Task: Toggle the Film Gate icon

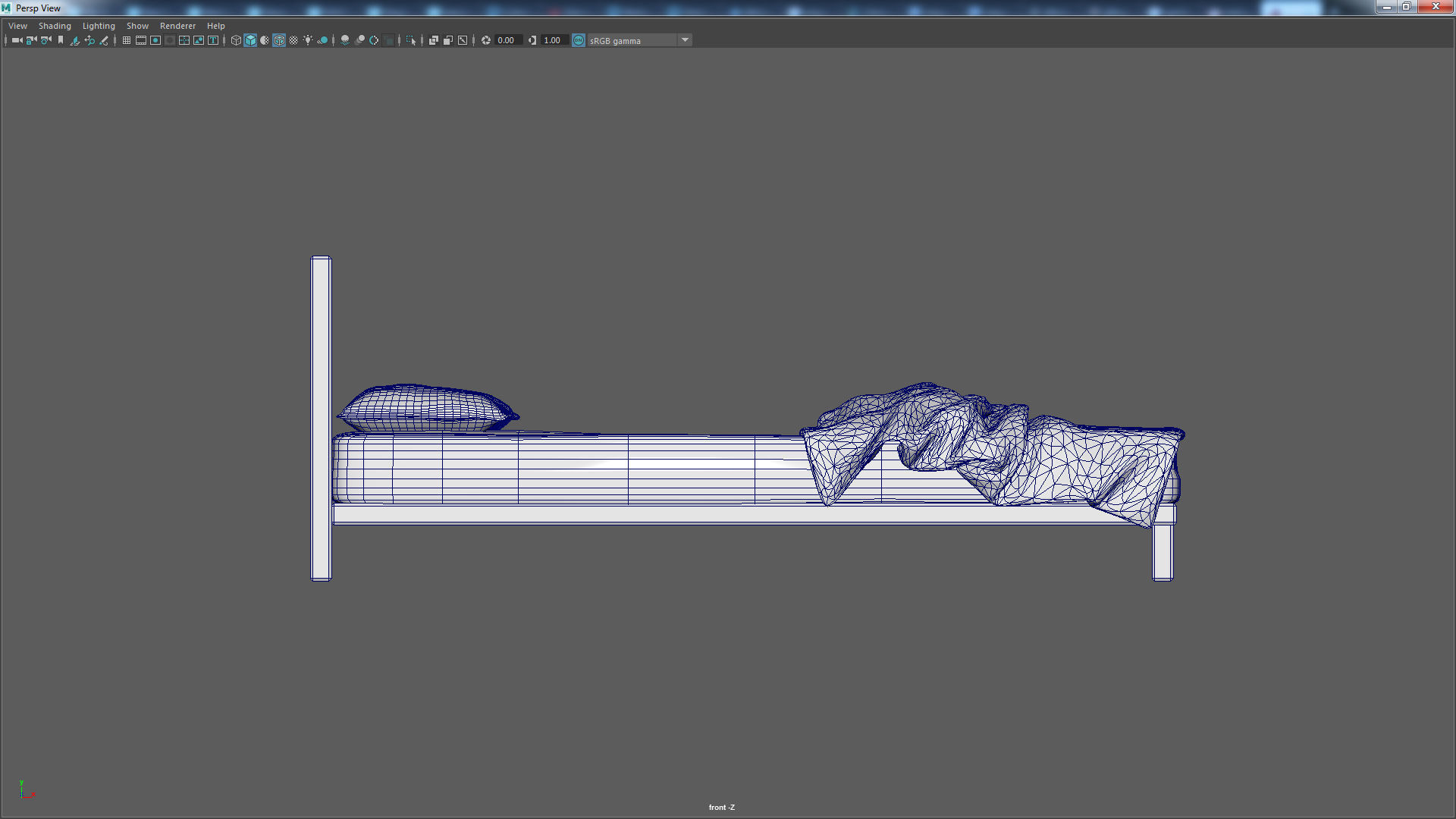Action: [x=141, y=40]
